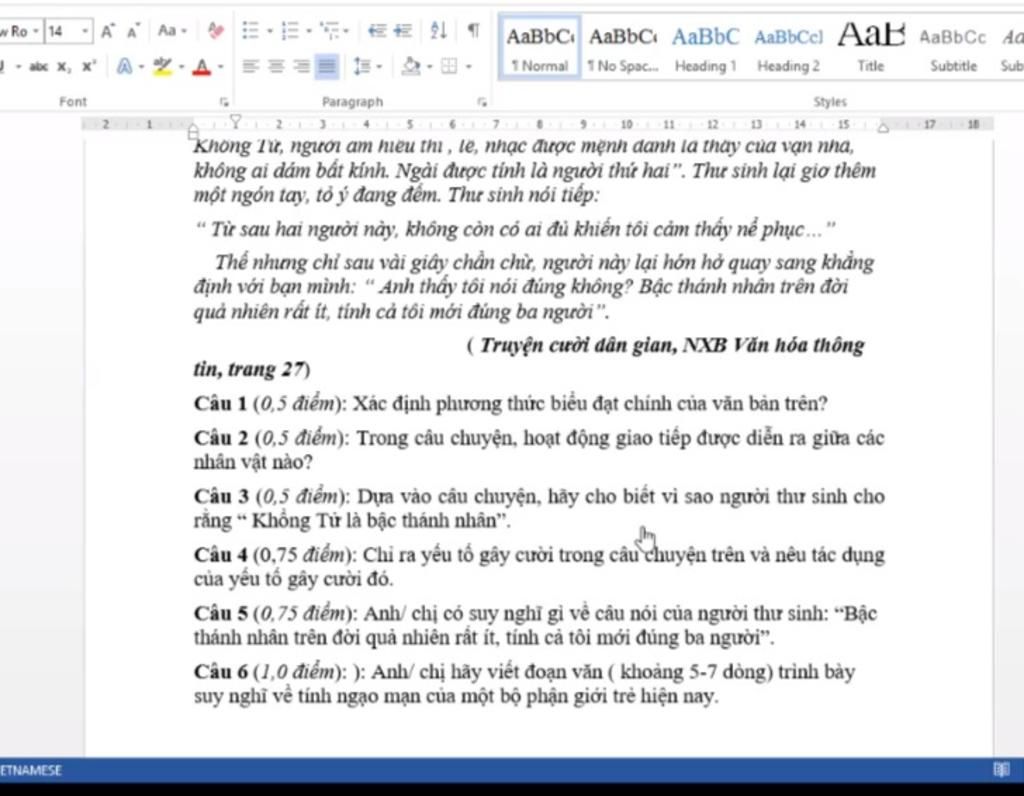Toggle strikethrough formatting
Image resolution: width=1024 pixels, height=796 pixels.
pos(39,67)
